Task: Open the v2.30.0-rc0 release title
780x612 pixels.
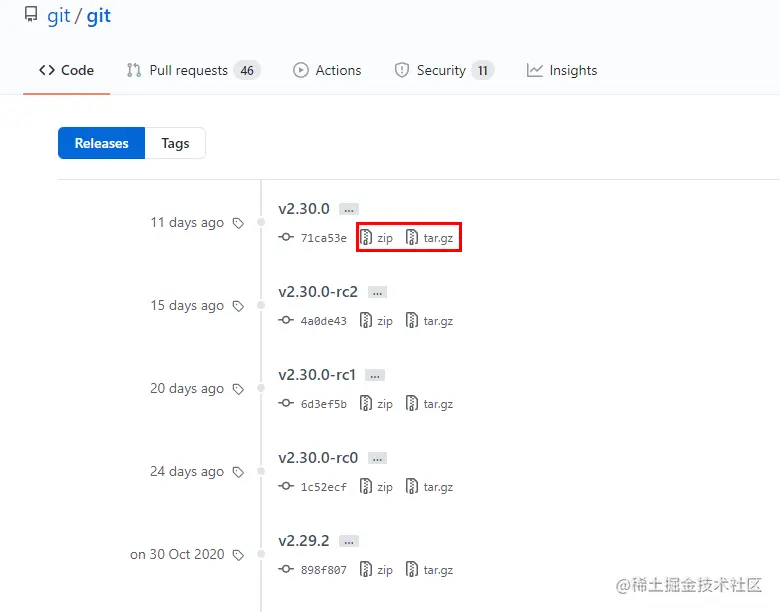Action: 318,458
